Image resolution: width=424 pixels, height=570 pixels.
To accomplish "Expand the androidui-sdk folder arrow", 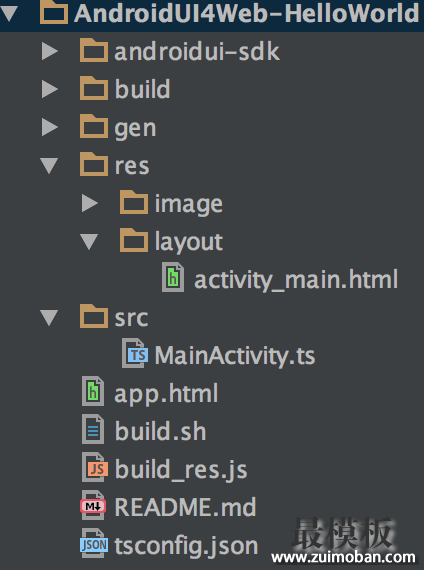I will pyautogui.click(x=49, y=51).
